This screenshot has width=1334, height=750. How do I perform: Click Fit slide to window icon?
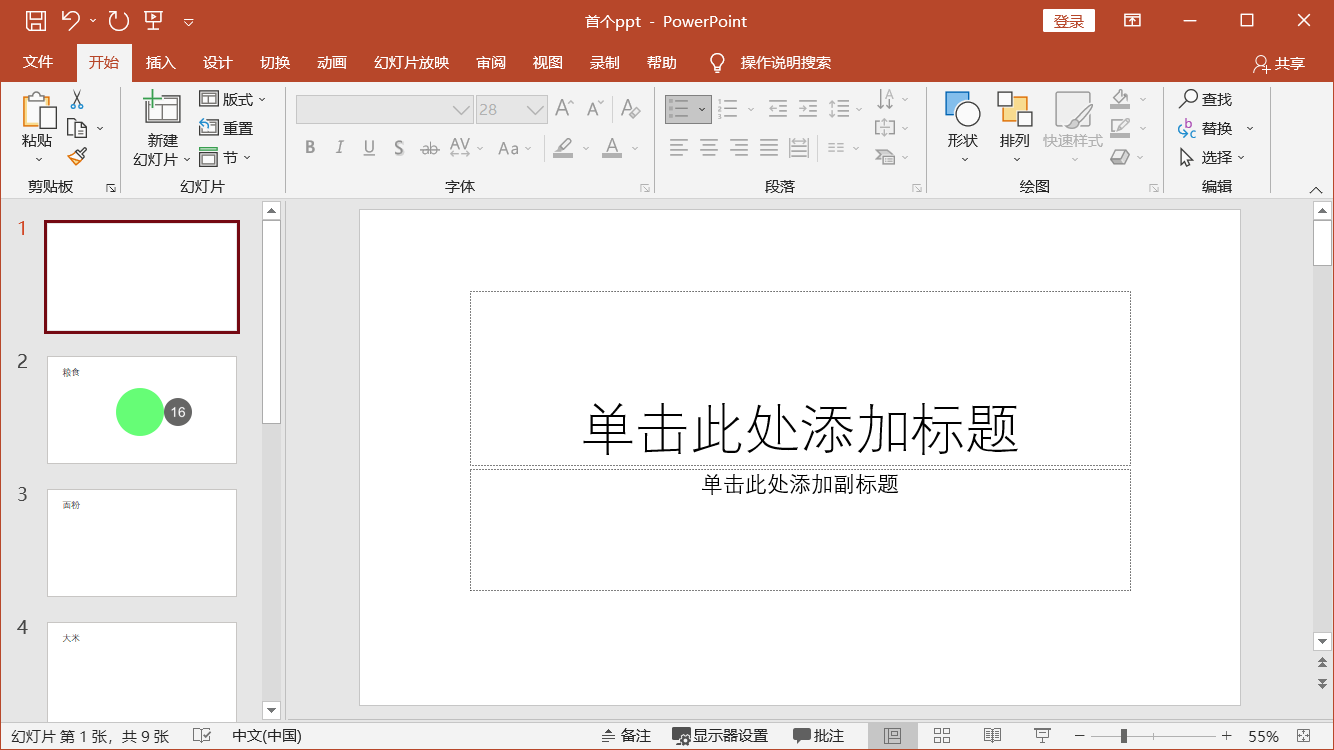point(1303,736)
